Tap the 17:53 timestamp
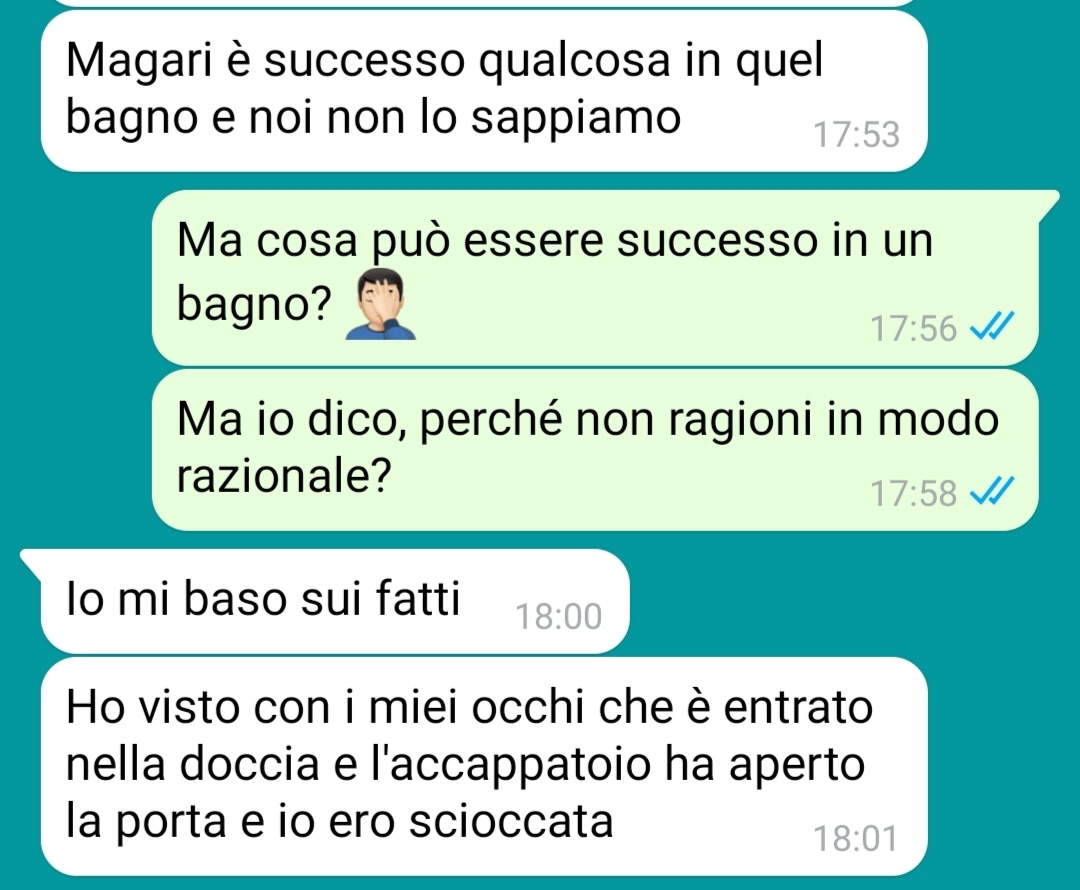Screen dimensions: 1080x890 tap(856, 134)
